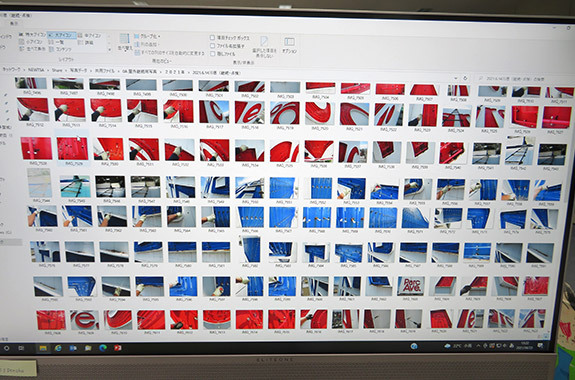Screen dimensions: 575x380
Task: Expand the layout gallery's more arrow
Action: point(109,50)
